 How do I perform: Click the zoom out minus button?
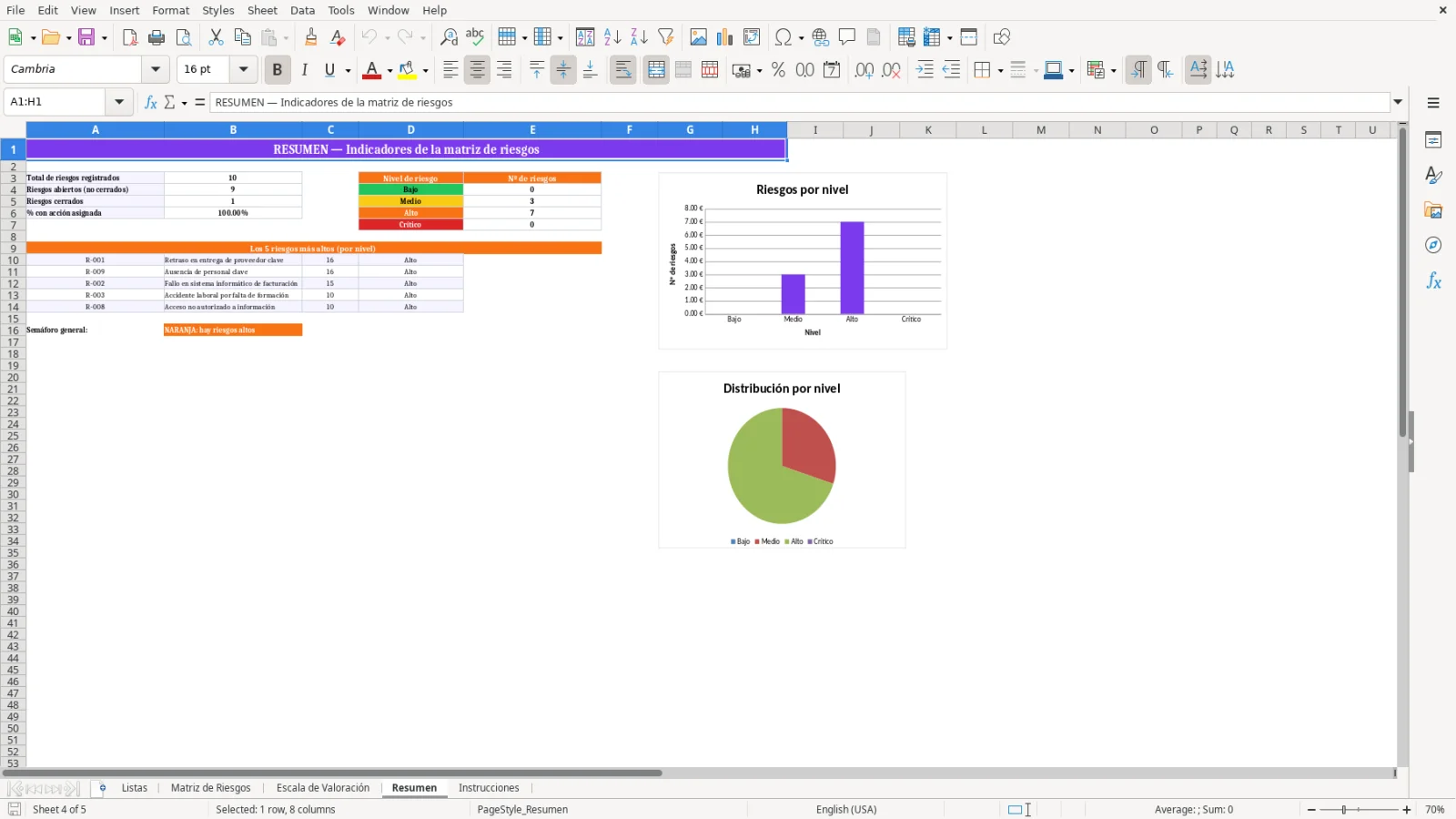tap(1311, 810)
